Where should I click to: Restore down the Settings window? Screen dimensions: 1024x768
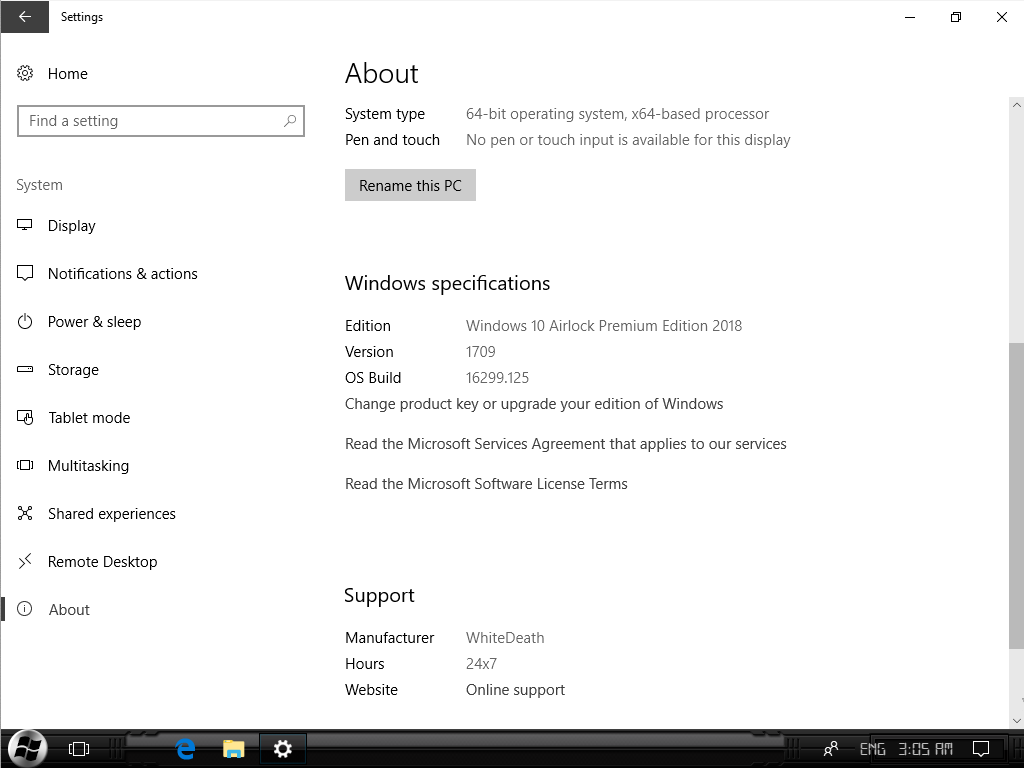pyautogui.click(x=956, y=17)
